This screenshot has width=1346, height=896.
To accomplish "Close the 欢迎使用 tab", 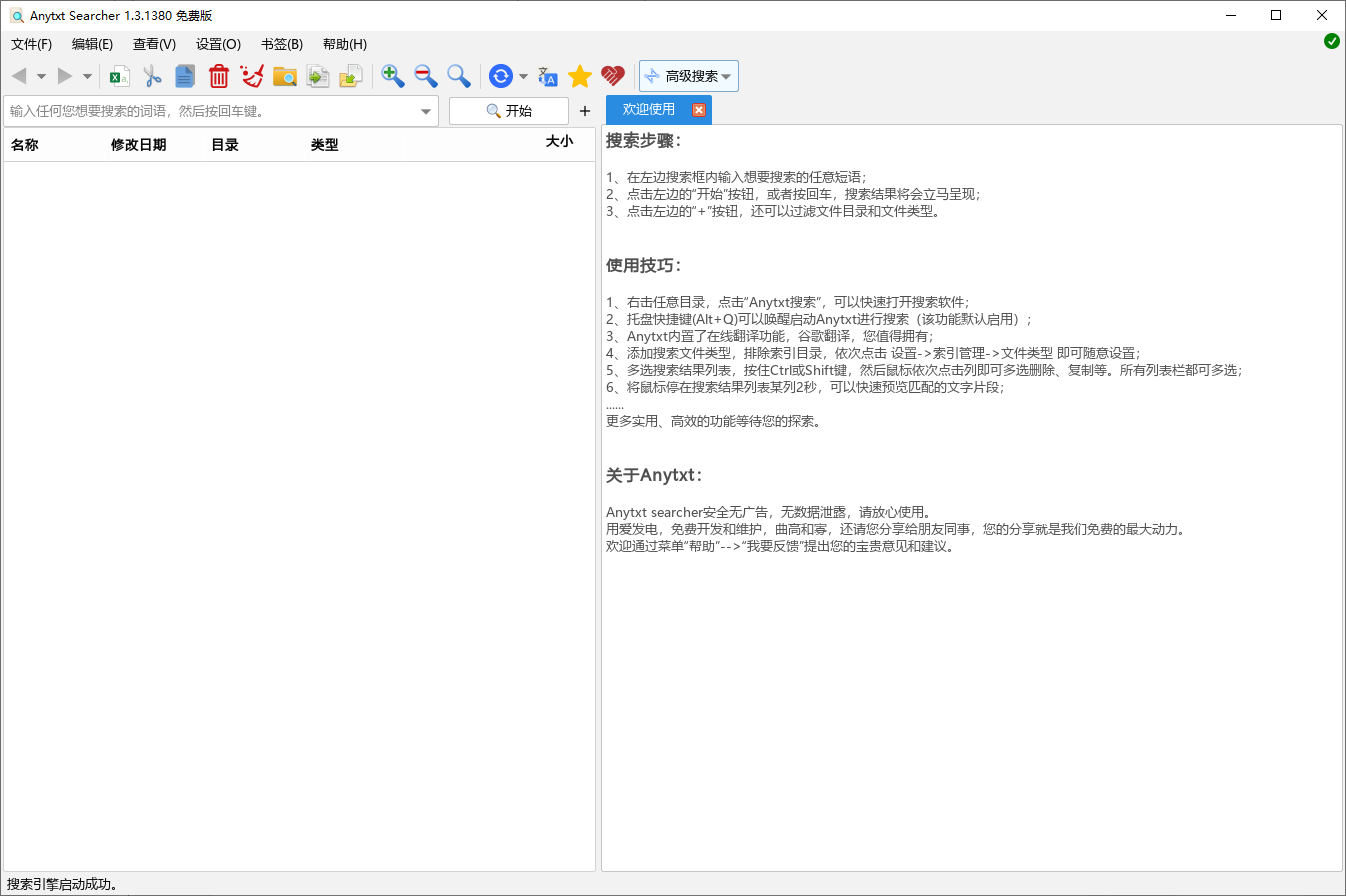I will click(x=699, y=110).
